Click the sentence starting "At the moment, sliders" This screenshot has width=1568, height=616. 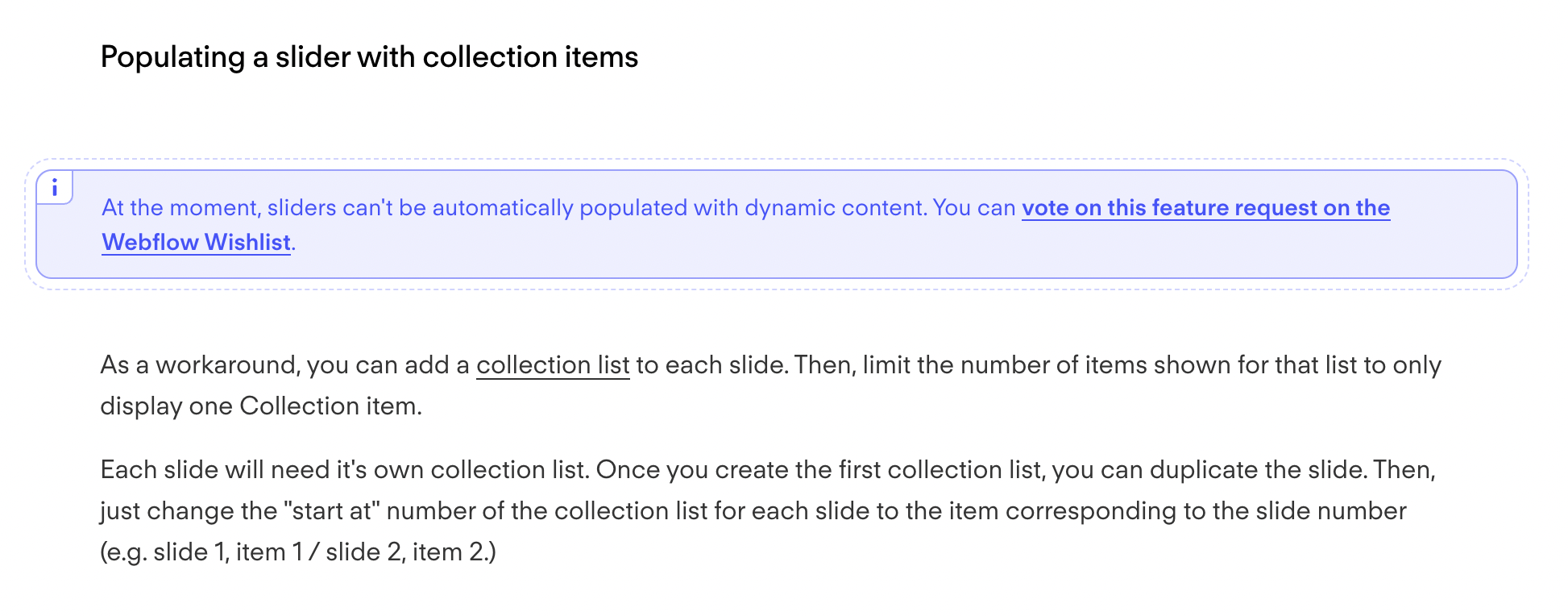pos(746,225)
